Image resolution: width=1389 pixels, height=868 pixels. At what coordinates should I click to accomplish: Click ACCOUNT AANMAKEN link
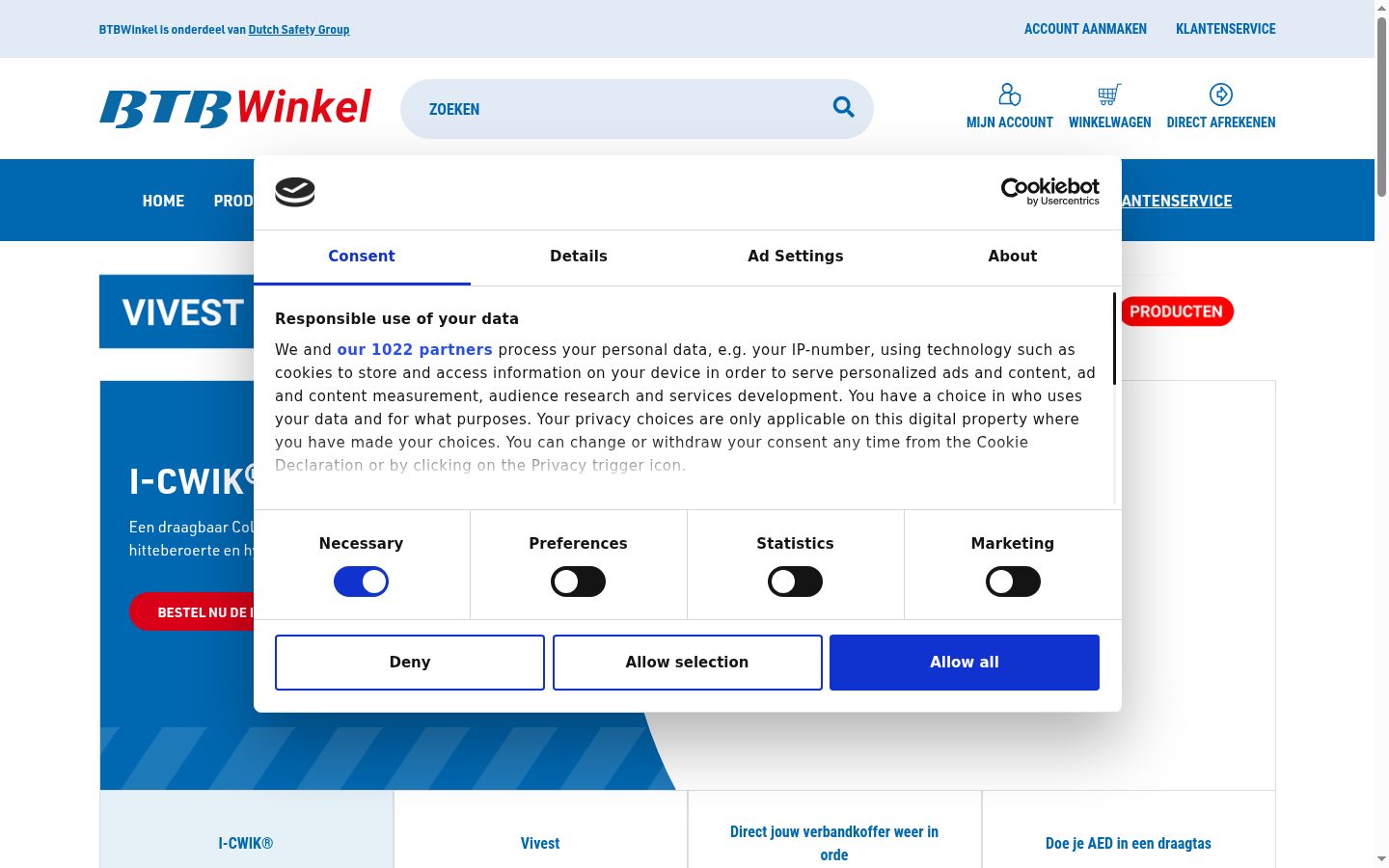pos(1085,29)
